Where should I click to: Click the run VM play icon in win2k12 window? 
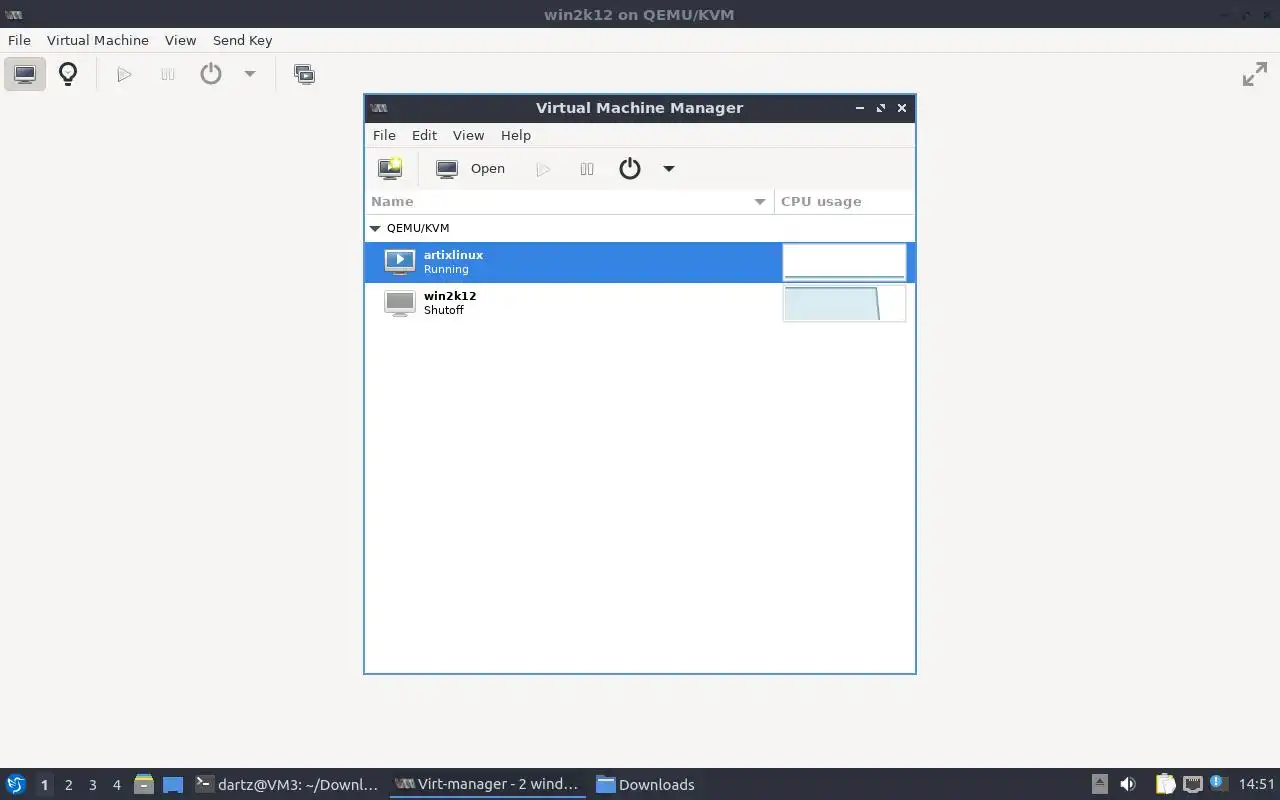pos(124,74)
